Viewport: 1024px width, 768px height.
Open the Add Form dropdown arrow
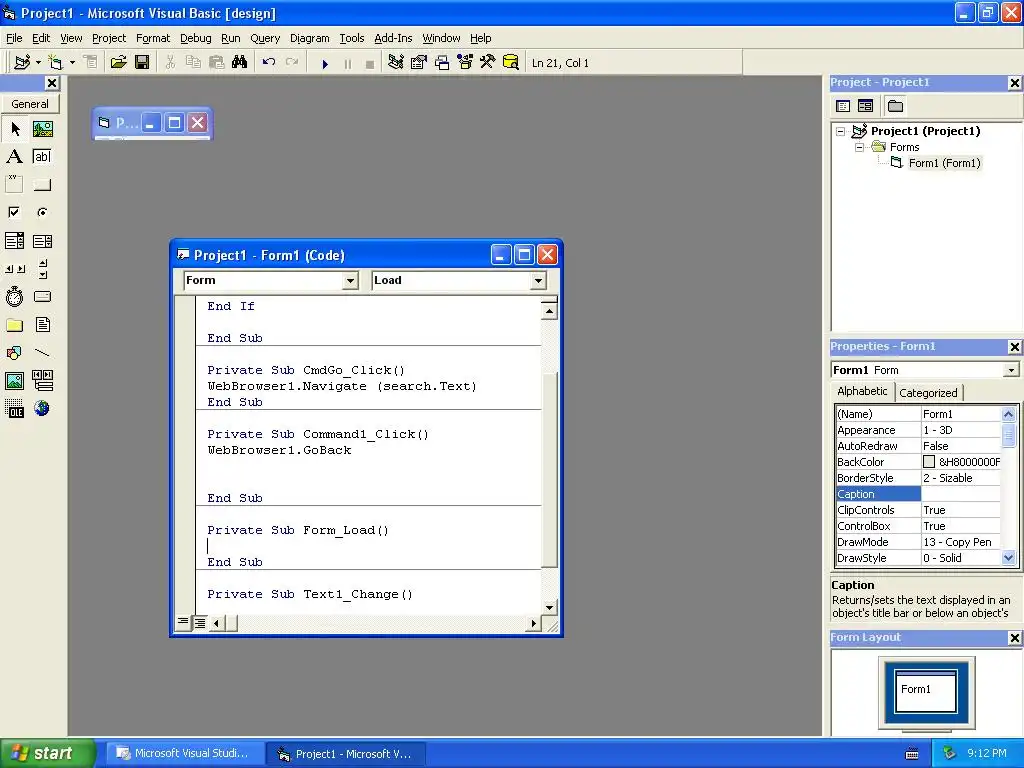click(72, 63)
